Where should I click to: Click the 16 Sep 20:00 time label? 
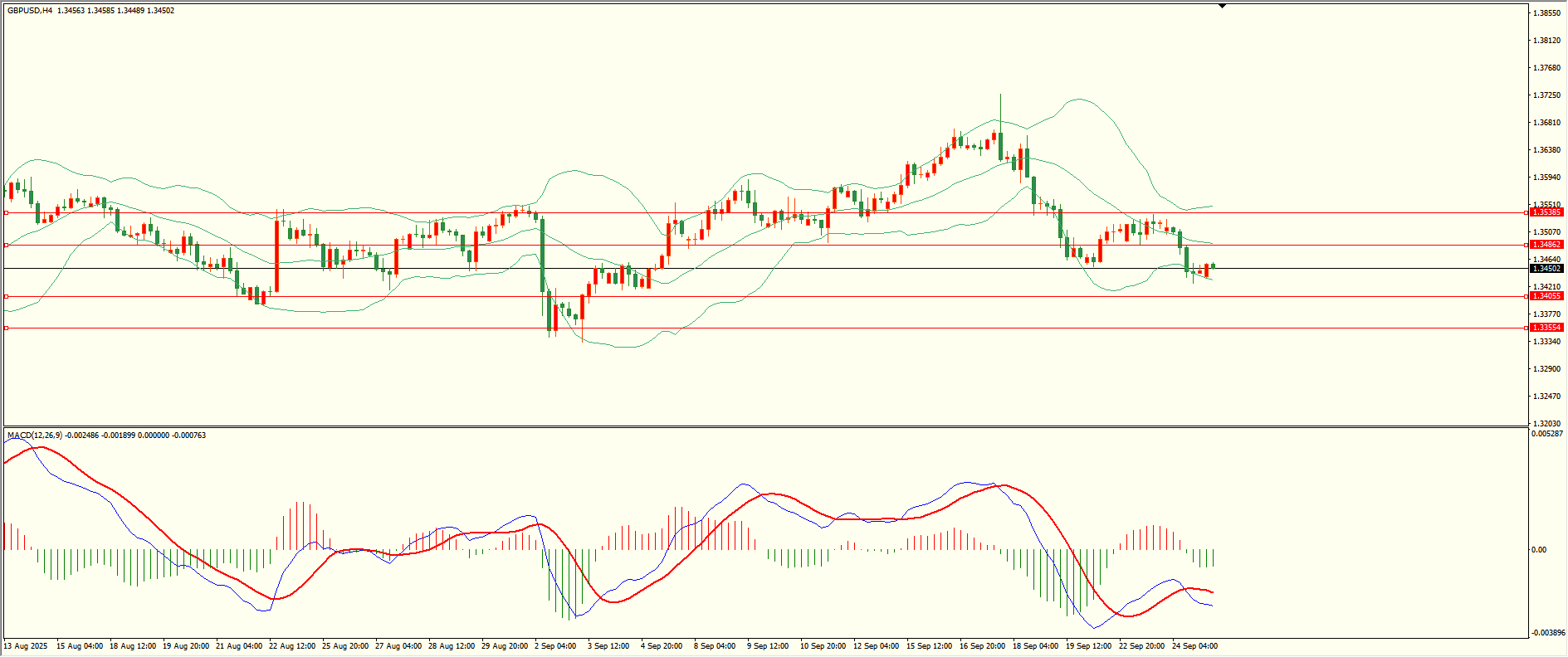click(x=982, y=646)
